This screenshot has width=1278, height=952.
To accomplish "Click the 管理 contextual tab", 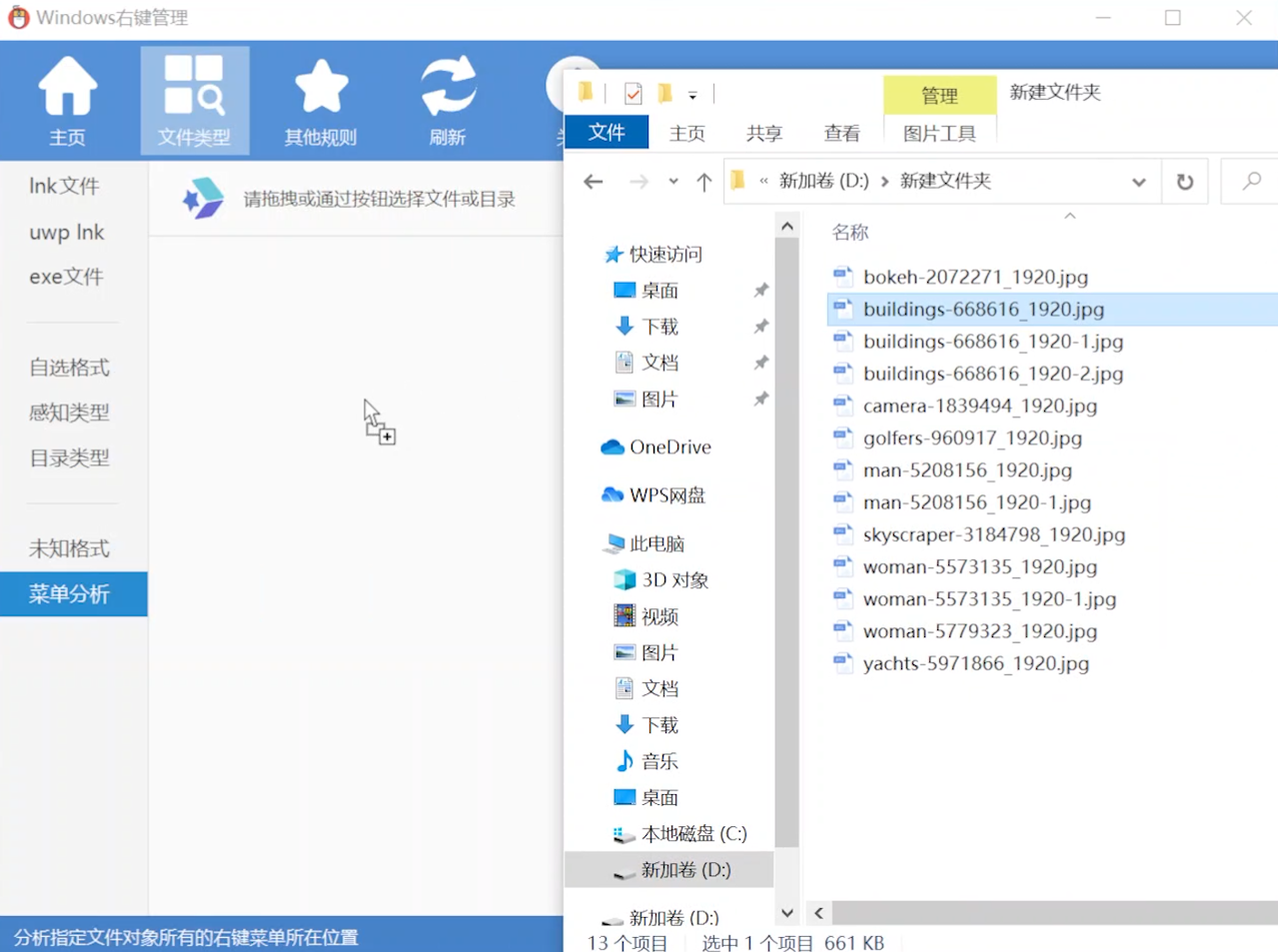I will (x=939, y=95).
